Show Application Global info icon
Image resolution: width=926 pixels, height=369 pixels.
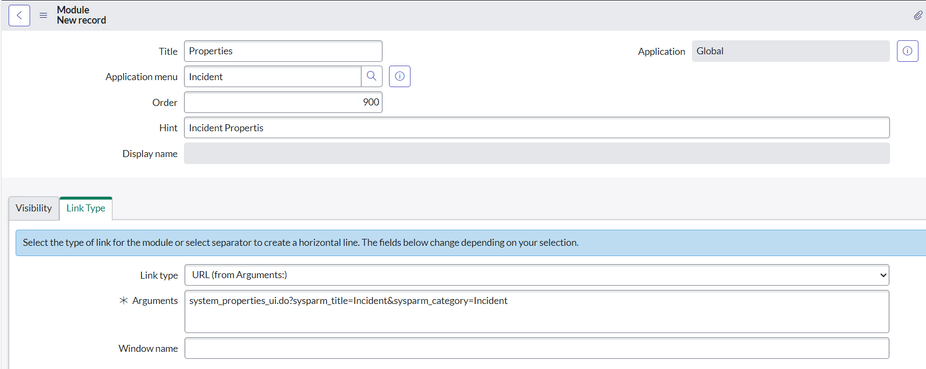click(908, 51)
